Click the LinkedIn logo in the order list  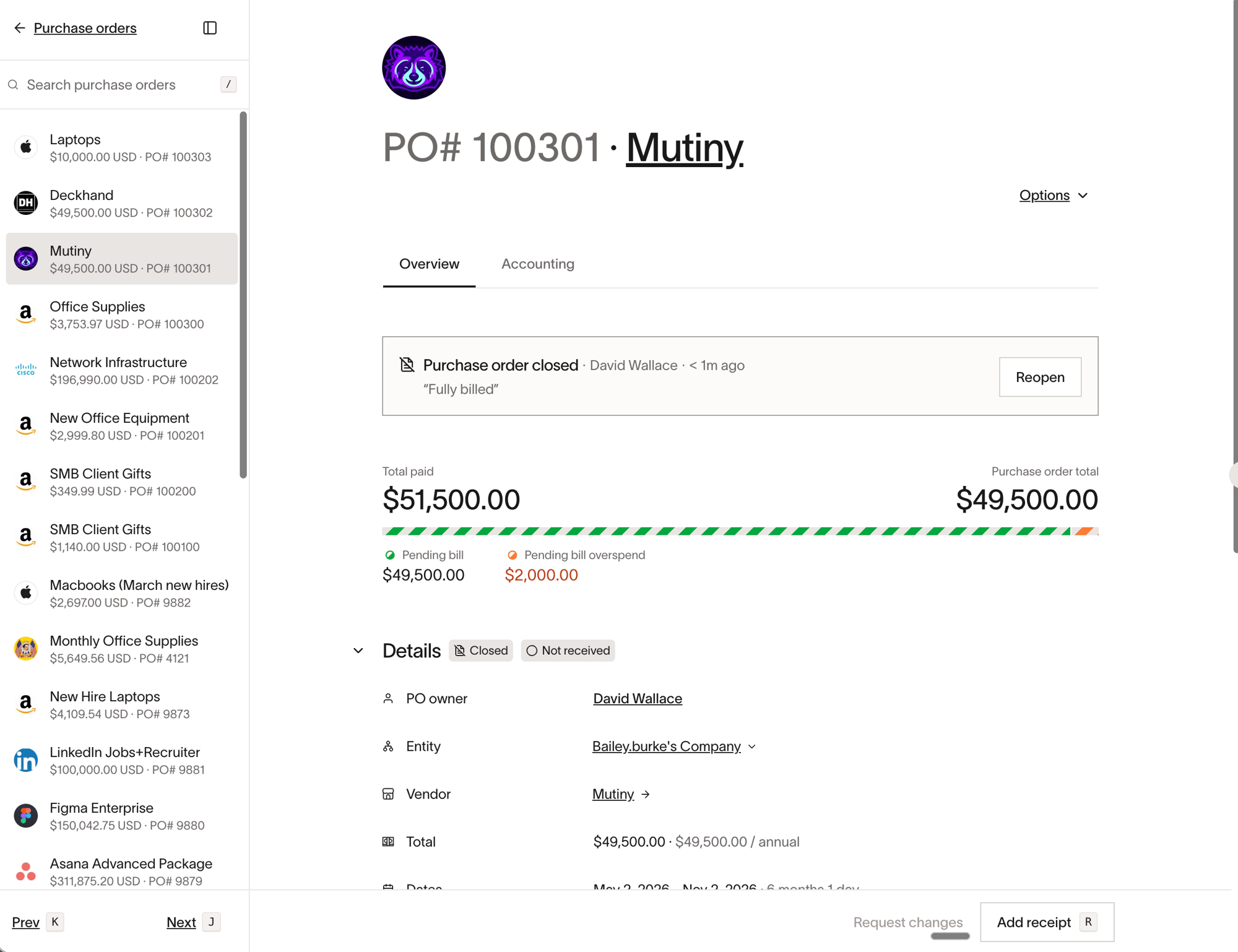tap(26, 760)
